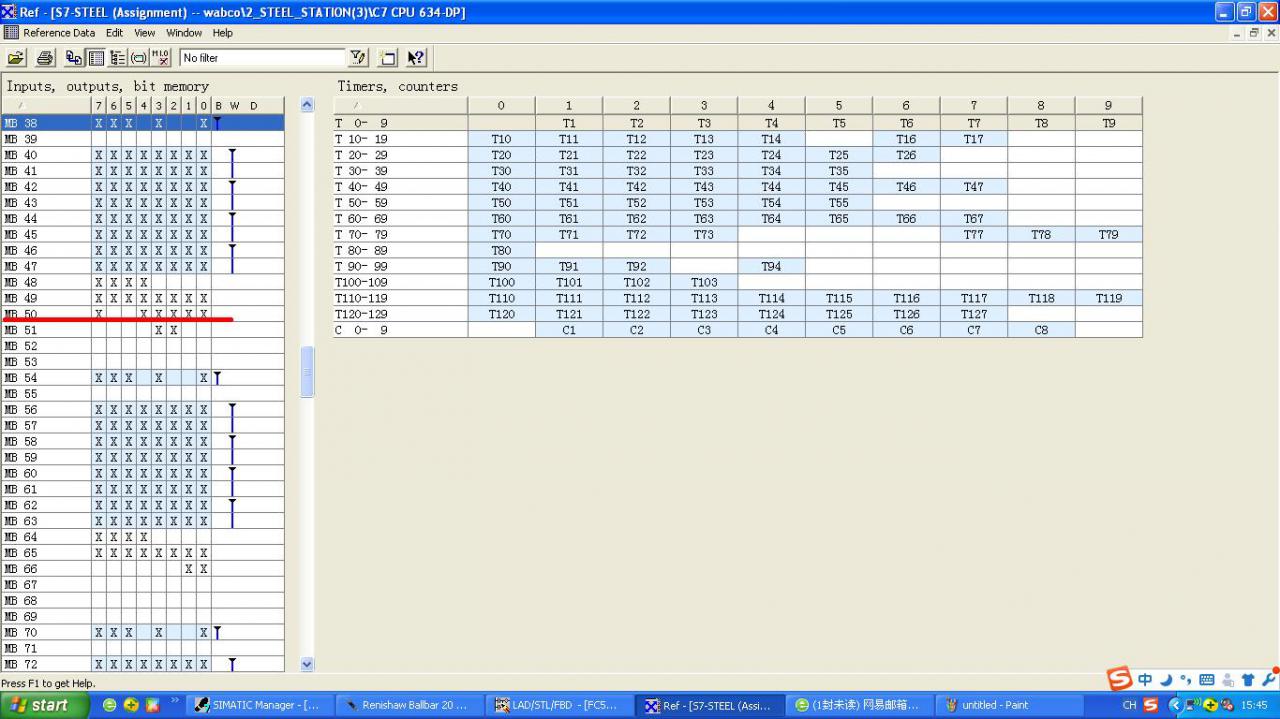The height and width of the screenshot is (719, 1280).
Task: Click the taskbar clock showing 15:45
Action: 1254,705
